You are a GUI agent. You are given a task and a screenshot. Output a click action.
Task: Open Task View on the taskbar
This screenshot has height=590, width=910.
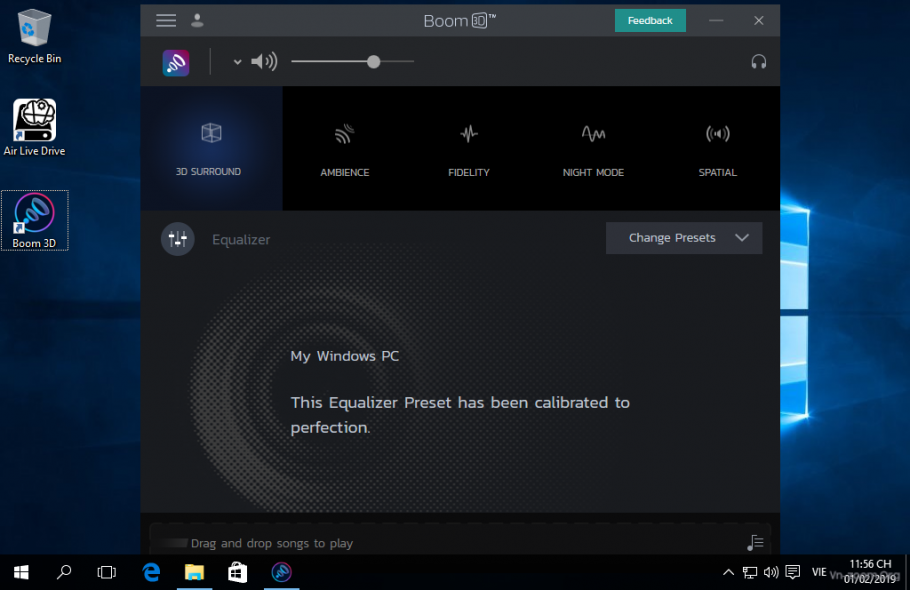[107, 573]
